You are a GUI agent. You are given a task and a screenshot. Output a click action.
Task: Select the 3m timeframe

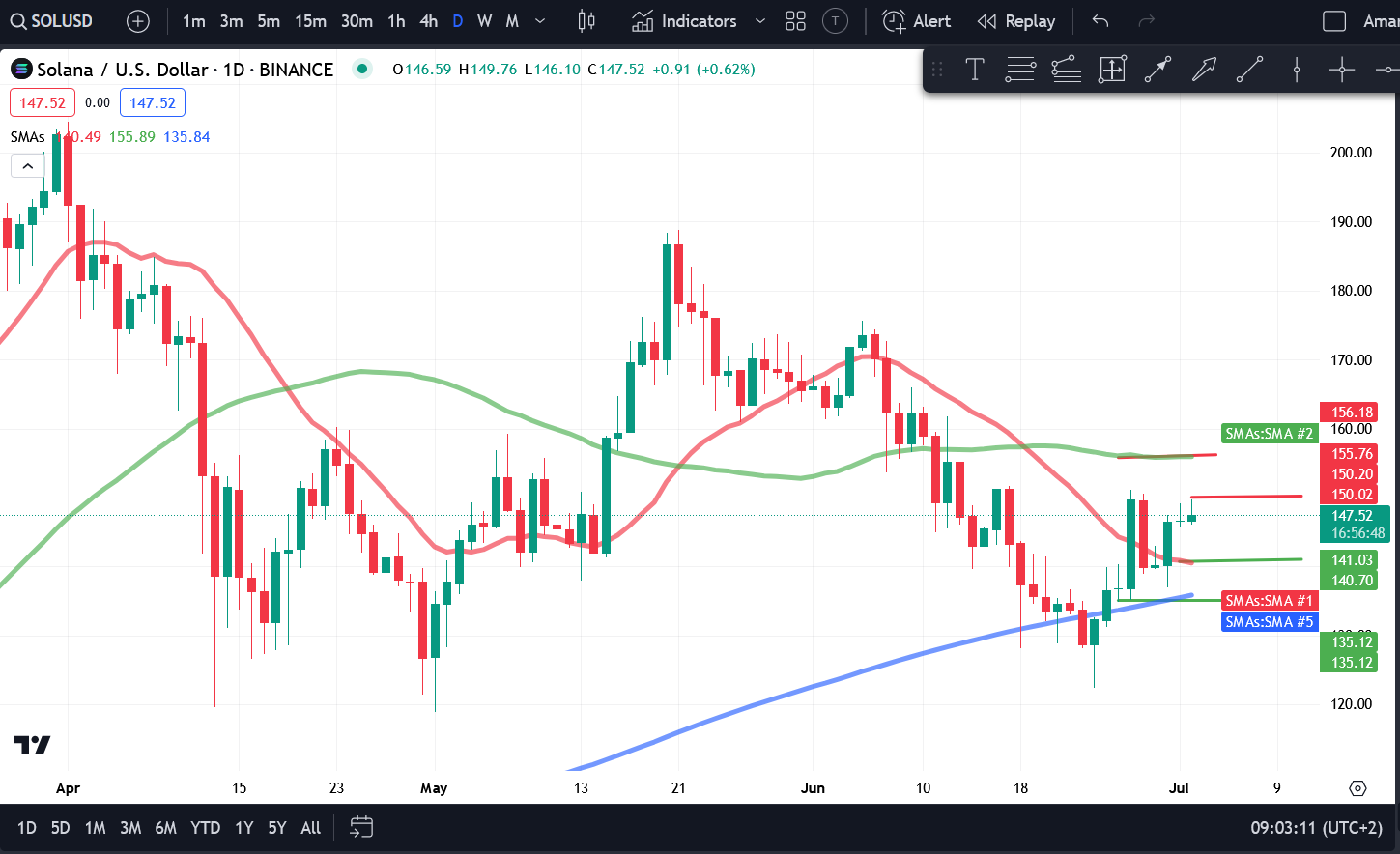point(231,21)
